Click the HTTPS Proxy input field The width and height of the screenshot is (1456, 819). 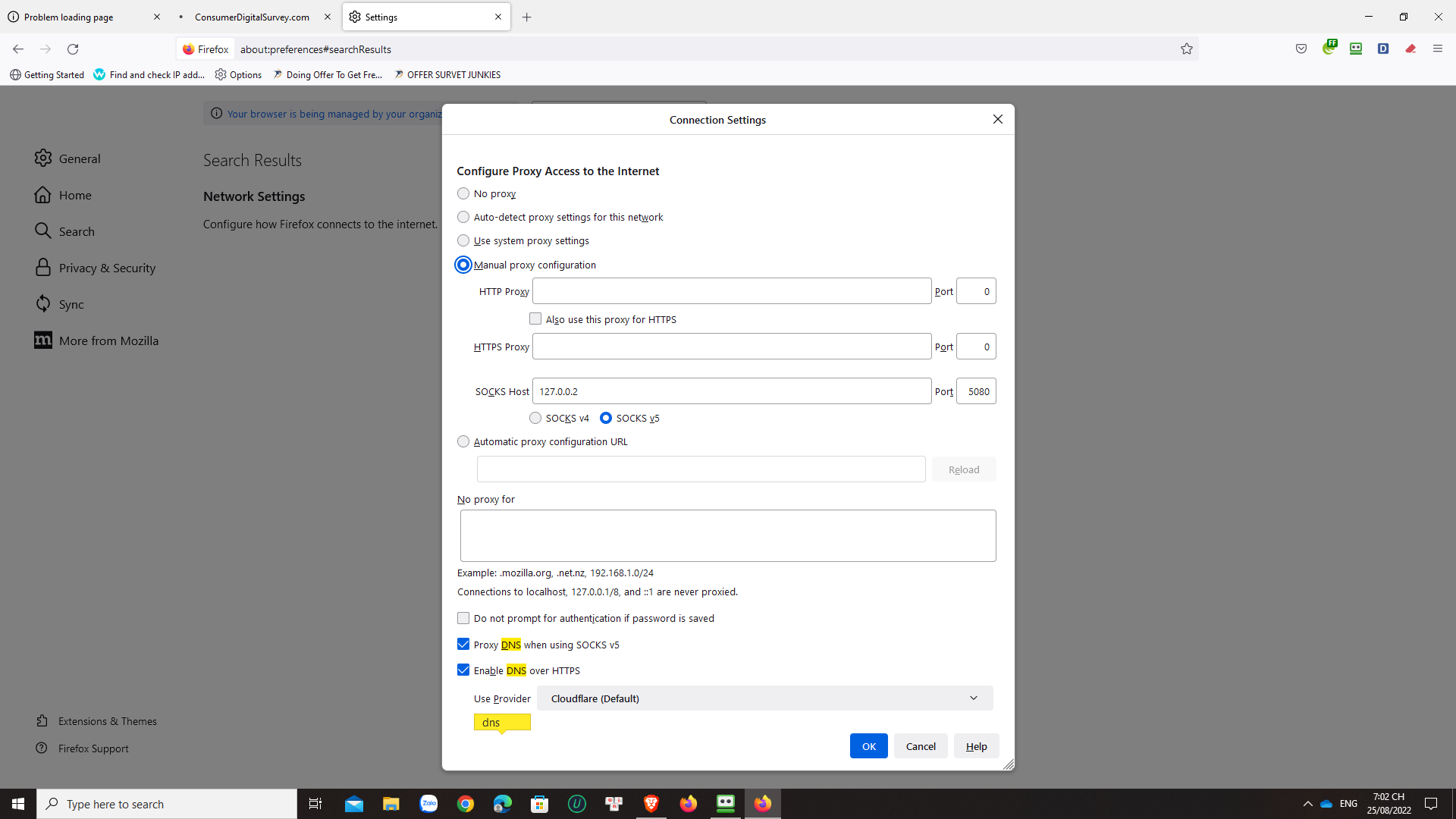pyautogui.click(x=732, y=347)
